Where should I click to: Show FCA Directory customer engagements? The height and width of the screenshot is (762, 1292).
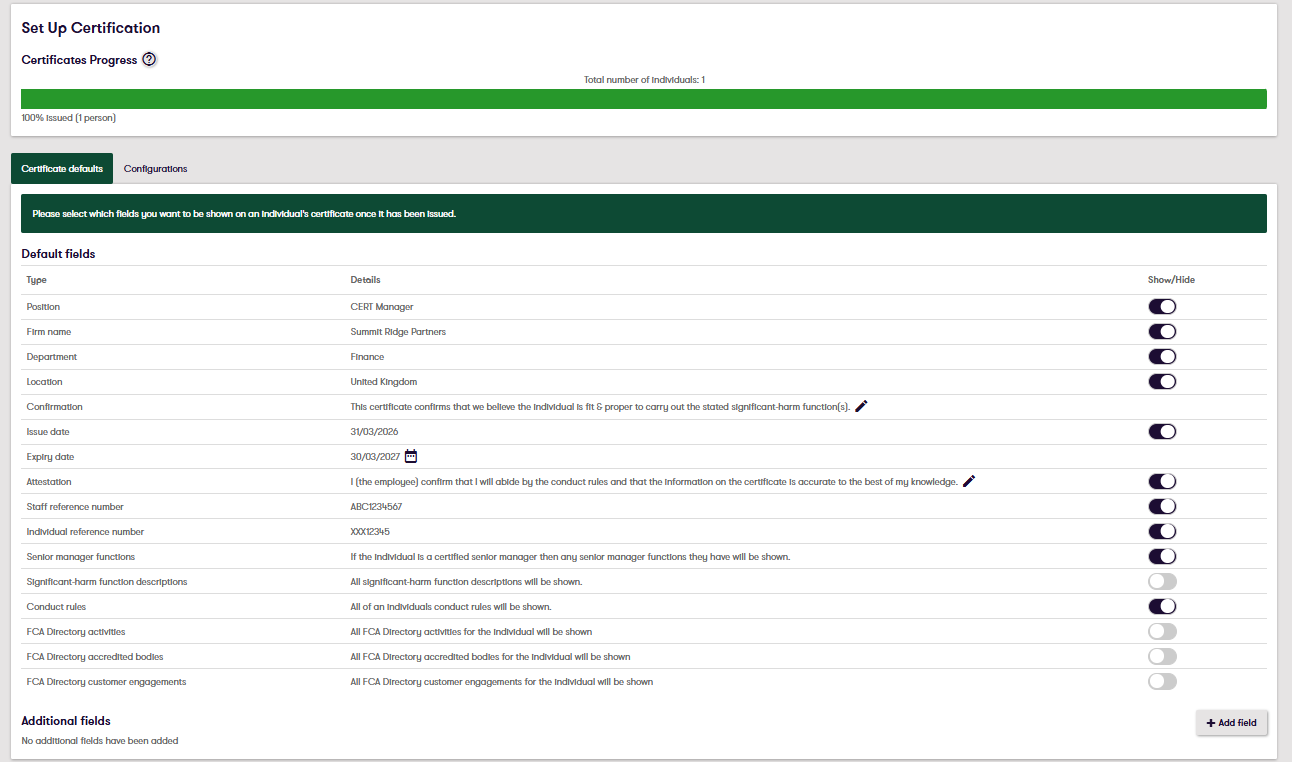(x=1162, y=681)
